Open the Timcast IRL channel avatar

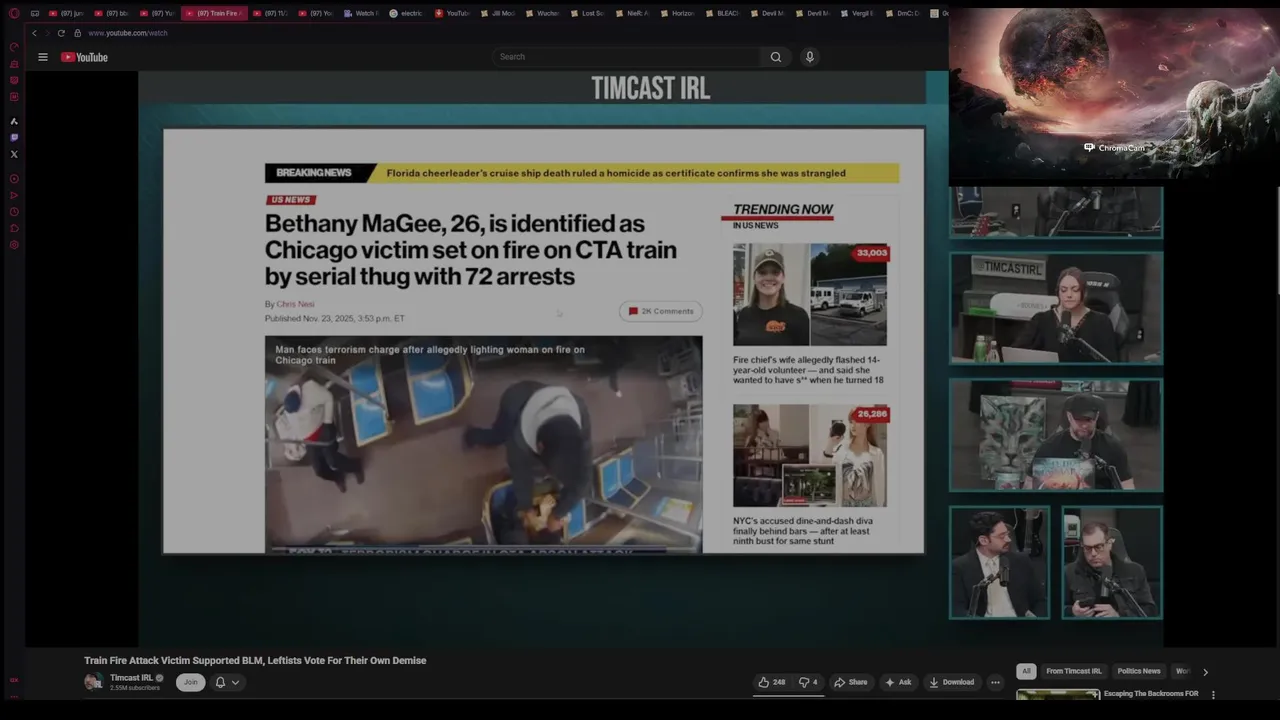click(93, 682)
